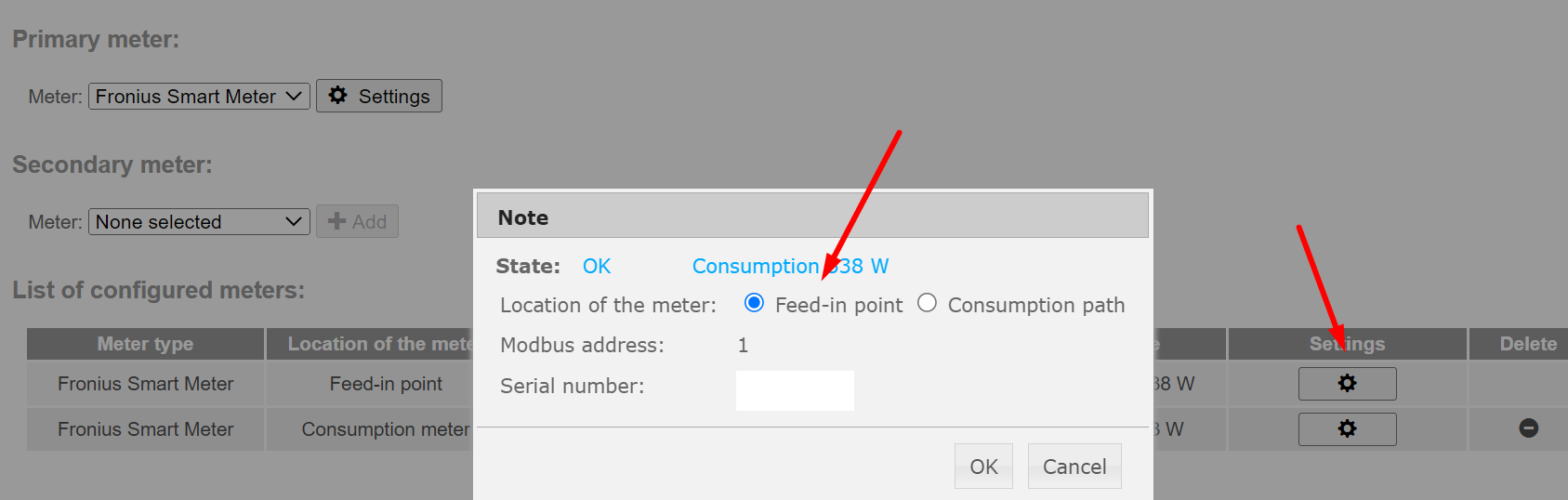Open gear settings for Consumption meter row

pyautogui.click(x=1347, y=429)
